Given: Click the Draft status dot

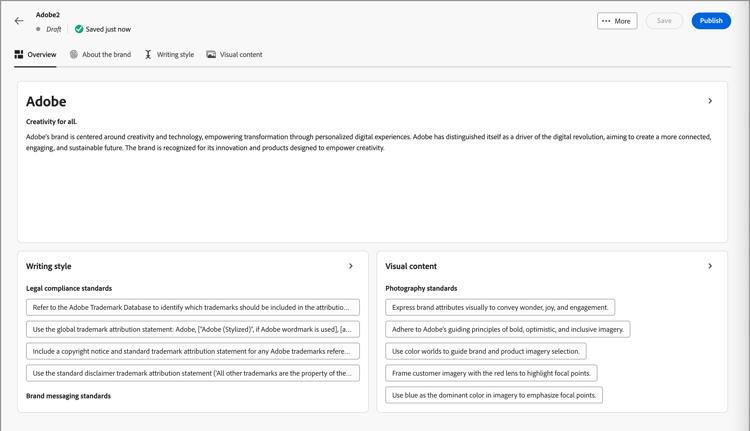Looking at the screenshot, I should [39, 29].
